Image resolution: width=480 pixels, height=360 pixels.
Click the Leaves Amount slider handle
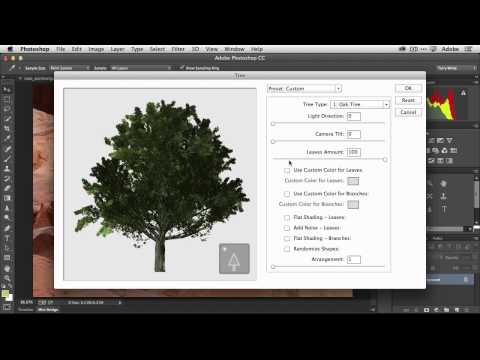[385, 160]
